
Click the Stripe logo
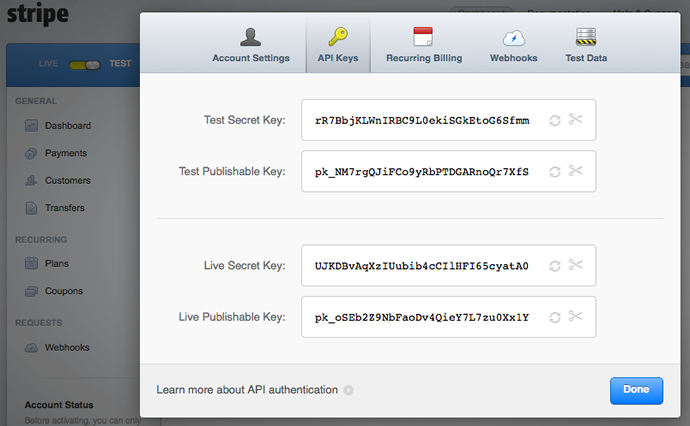click(x=38, y=13)
